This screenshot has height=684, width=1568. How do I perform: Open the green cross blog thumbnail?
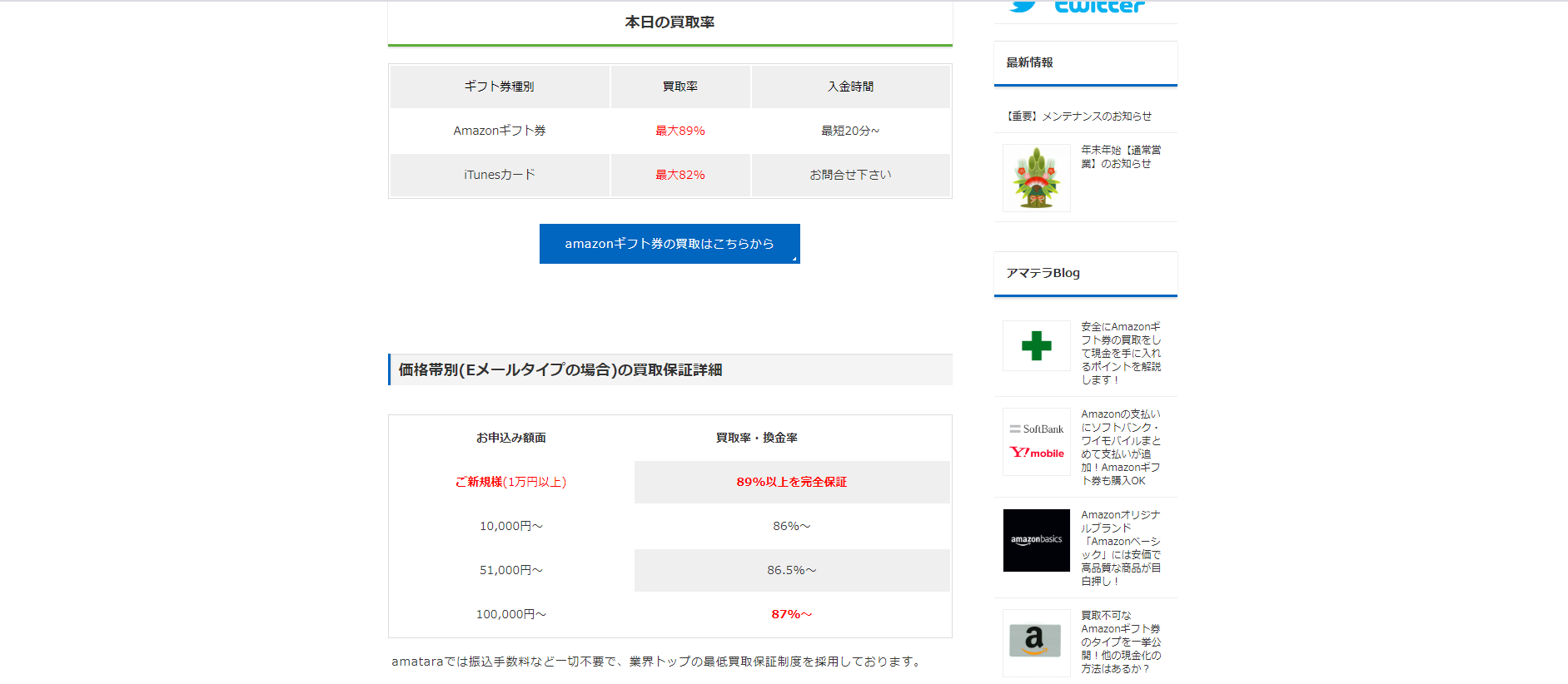click(1037, 345)
